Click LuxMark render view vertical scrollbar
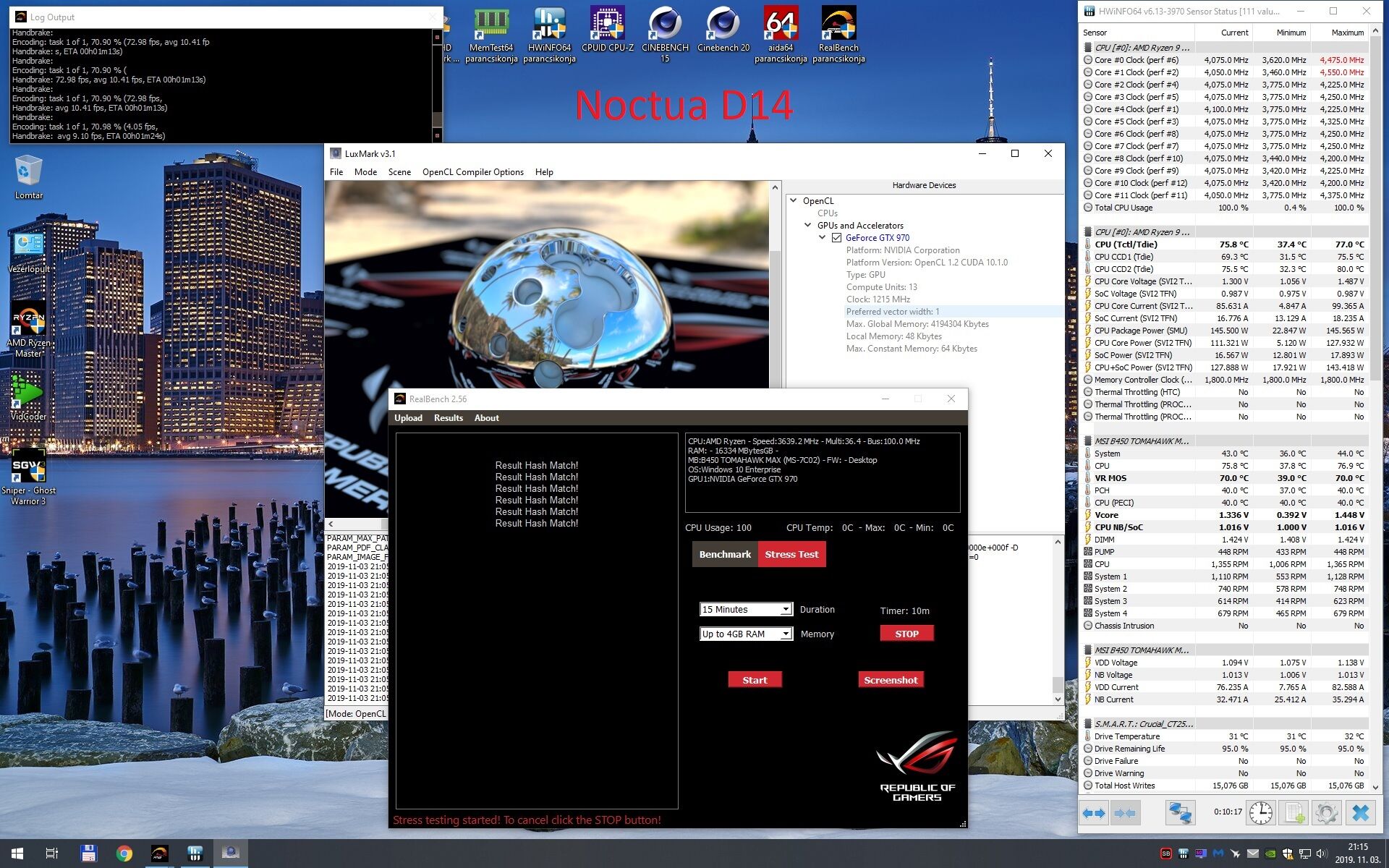This screenshot has height=868, width=1389. point(775,284)
